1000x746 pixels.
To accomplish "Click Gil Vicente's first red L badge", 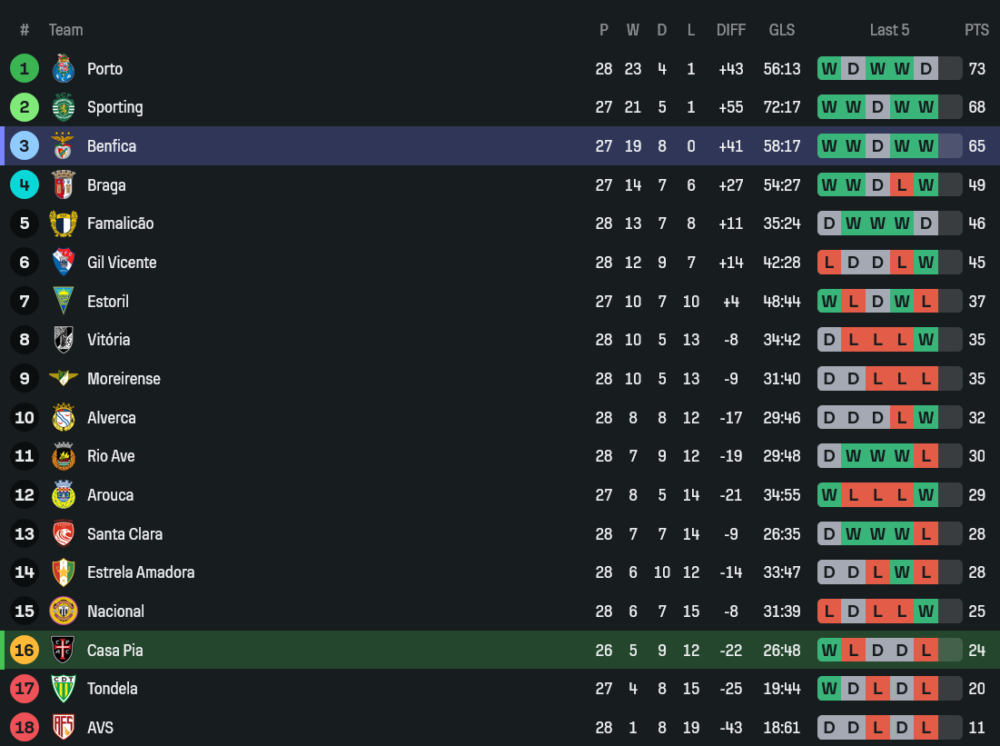I will click(829, 262).
